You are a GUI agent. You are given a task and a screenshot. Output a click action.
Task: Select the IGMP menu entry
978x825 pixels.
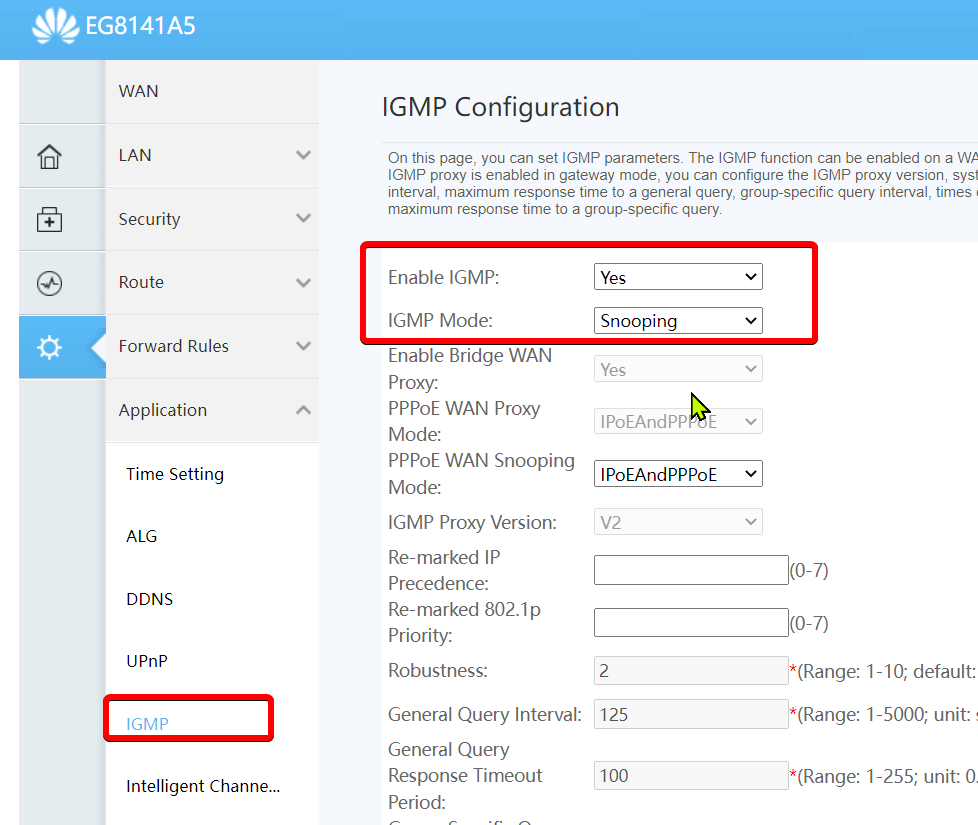[x=148, y=724]
